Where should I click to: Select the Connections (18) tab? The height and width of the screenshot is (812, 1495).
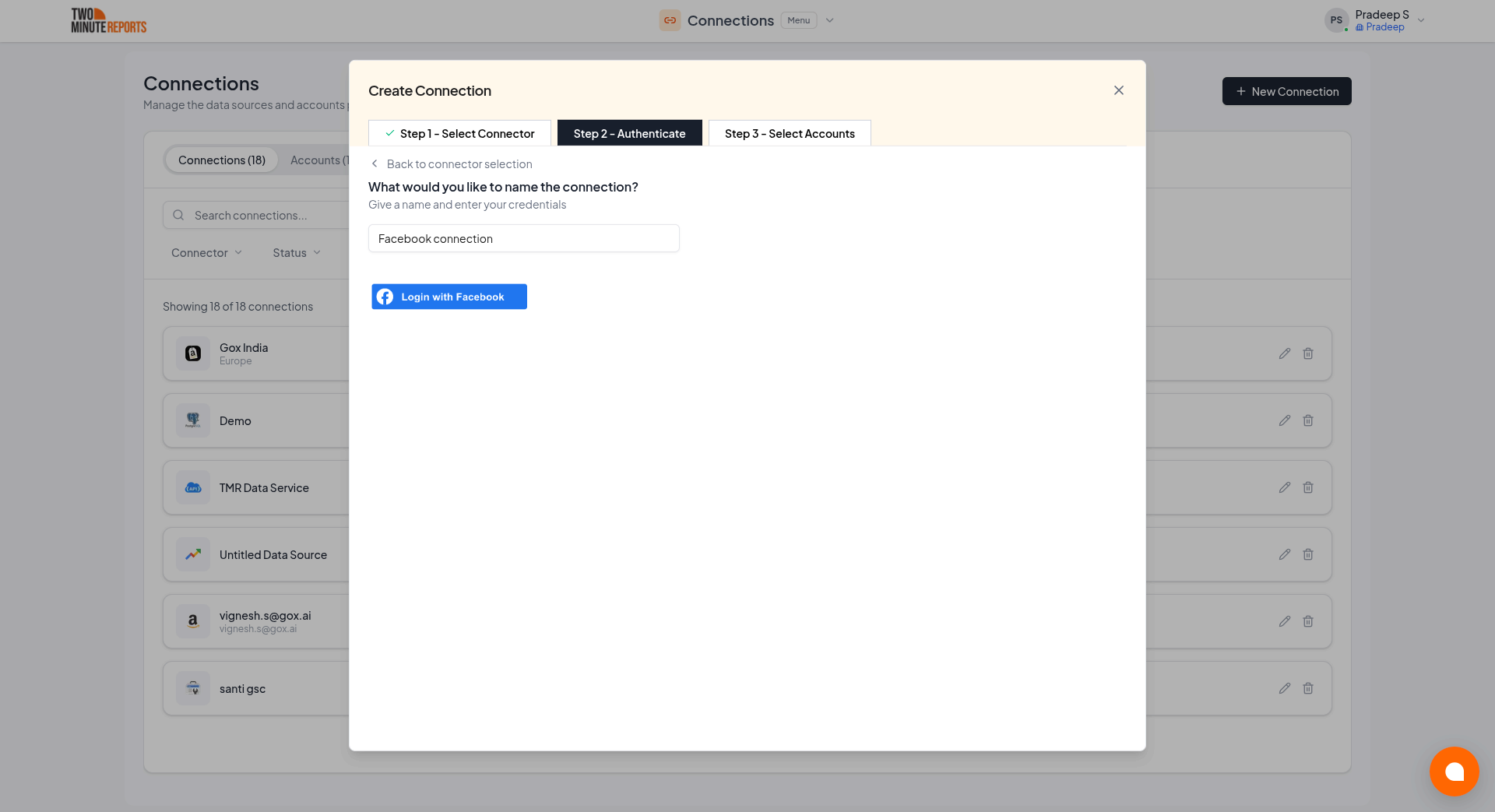tap(222, 160)
